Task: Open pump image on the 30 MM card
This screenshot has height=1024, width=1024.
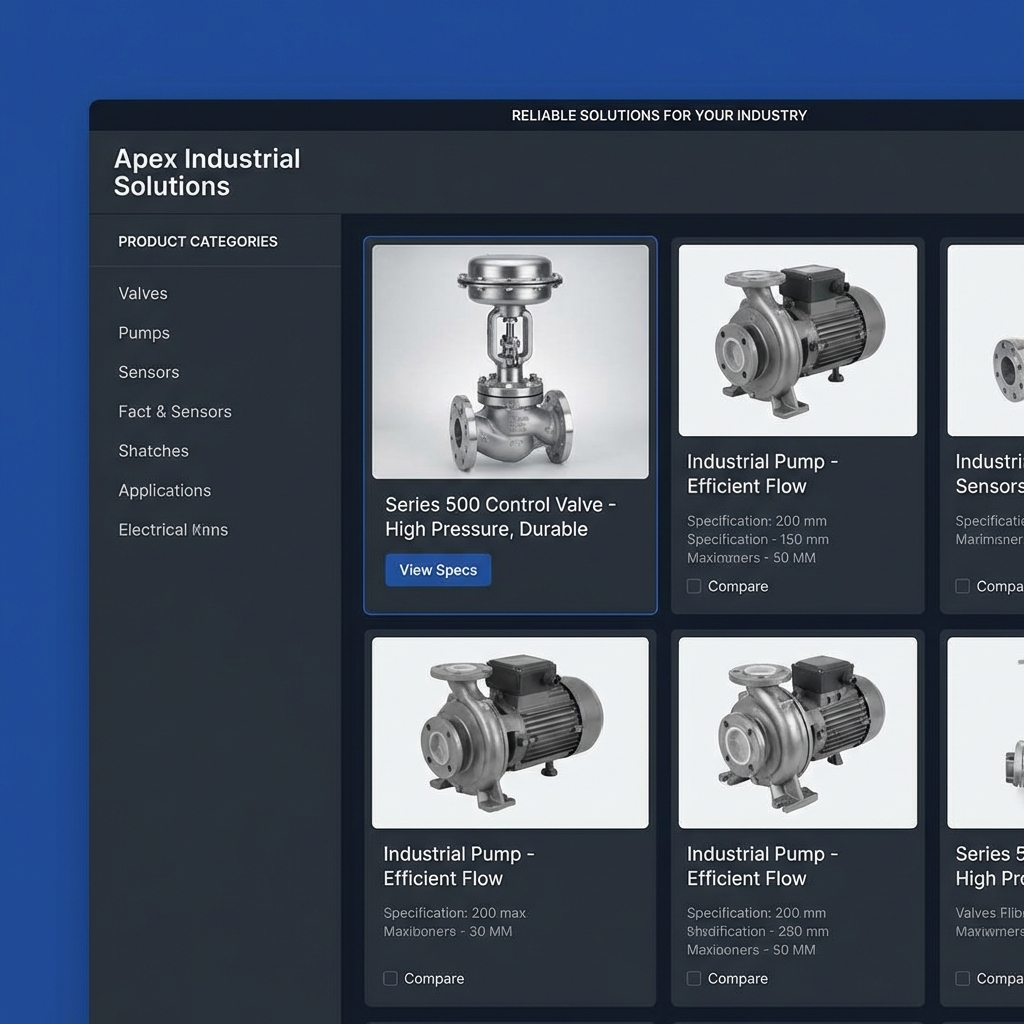Action: (x=510, y=733)
